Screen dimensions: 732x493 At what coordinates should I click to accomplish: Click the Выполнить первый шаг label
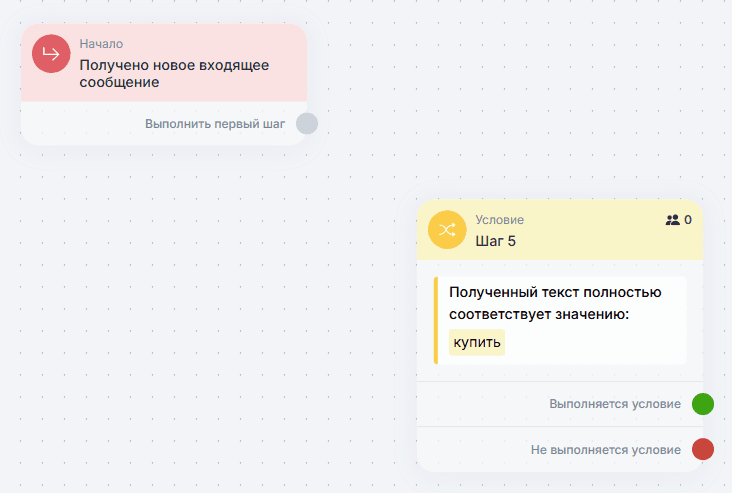pos(215,124)
